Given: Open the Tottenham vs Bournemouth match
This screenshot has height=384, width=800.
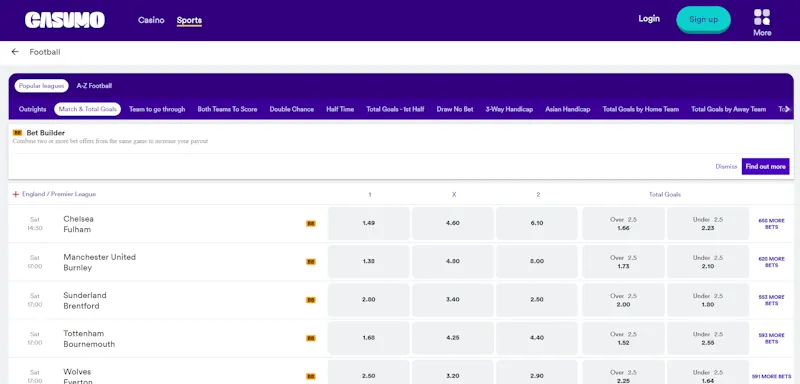Looking at the screenshot, I should [89, 339].
